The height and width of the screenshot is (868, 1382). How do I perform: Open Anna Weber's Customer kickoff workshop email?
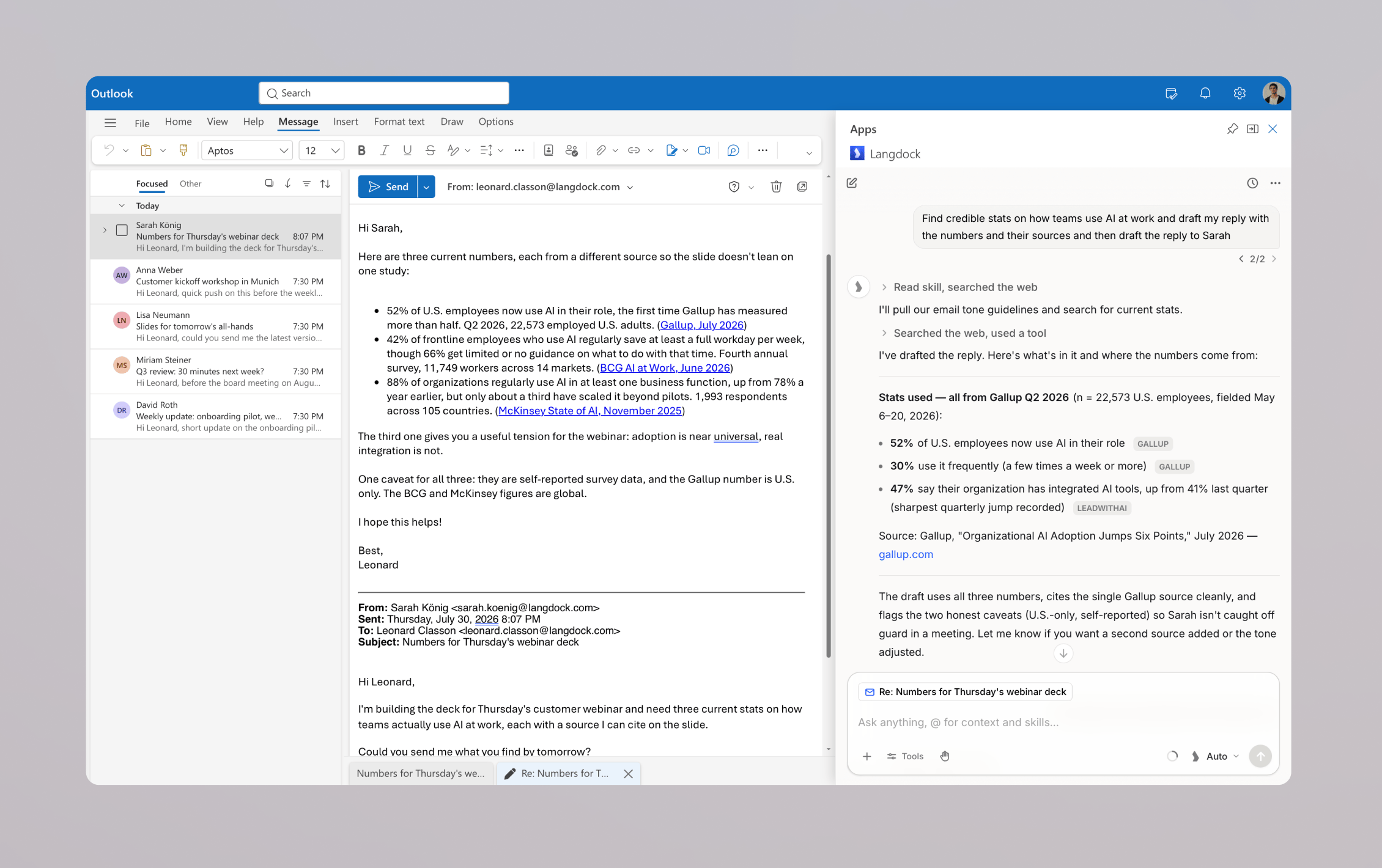216,281
